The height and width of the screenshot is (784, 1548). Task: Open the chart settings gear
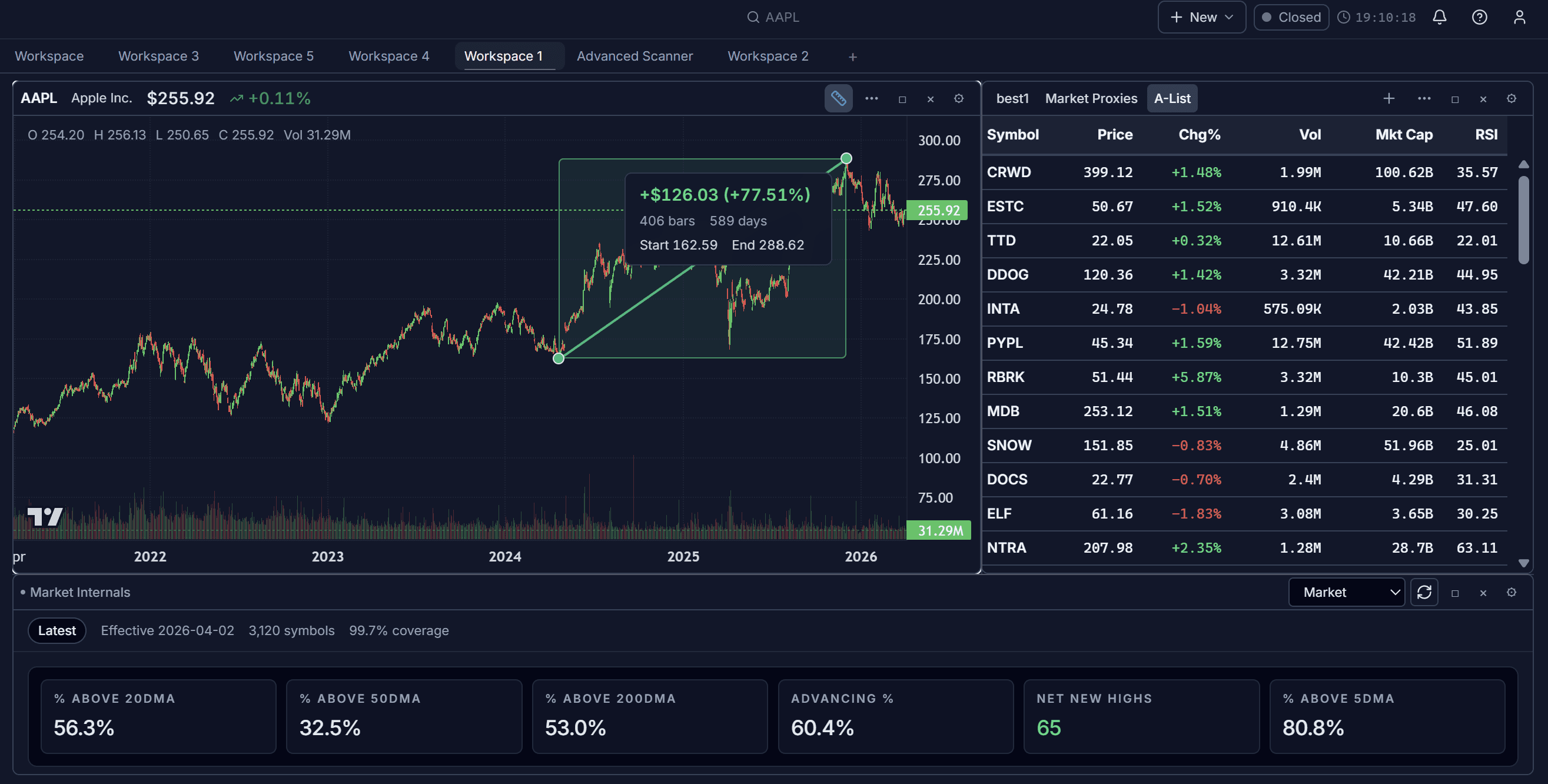pyautogui.click(x=958, y=98)
